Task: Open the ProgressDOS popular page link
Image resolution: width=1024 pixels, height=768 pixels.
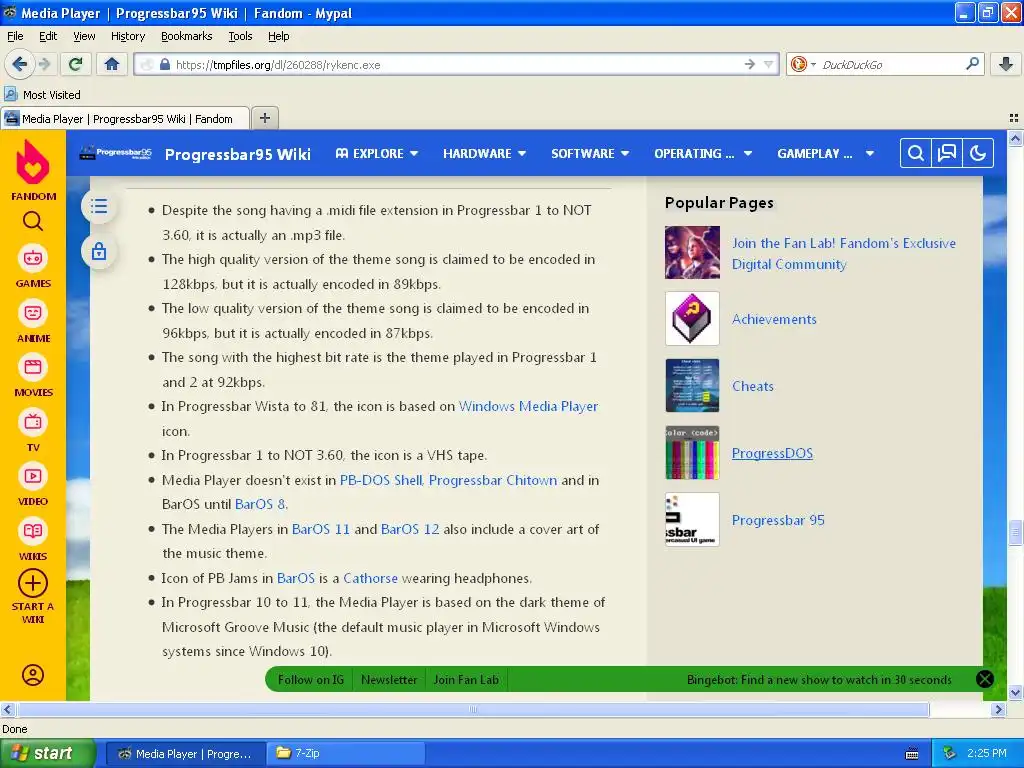Action: pyautogui.click(x=772, y=453)
